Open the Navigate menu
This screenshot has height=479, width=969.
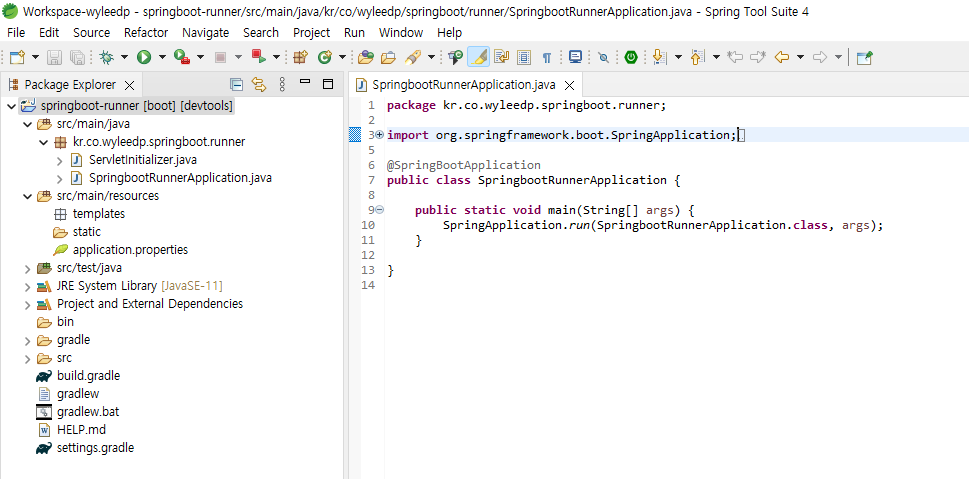[205, 33]
